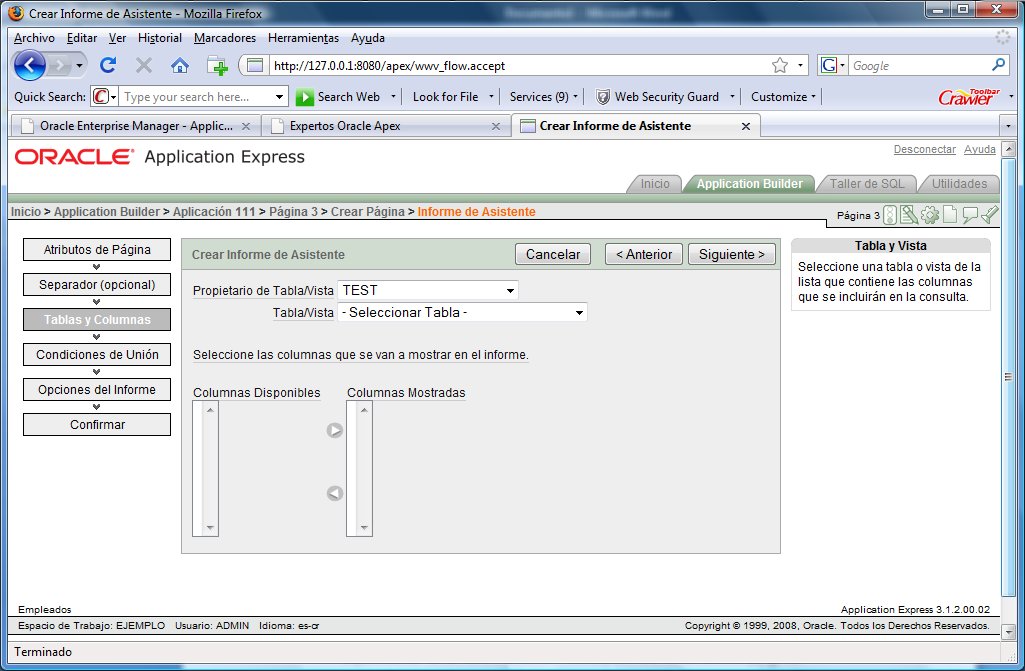Switch to the Expertos Oracle Apex browser tab
This screenshot has width=1025, height=671.
pos(386,126)
